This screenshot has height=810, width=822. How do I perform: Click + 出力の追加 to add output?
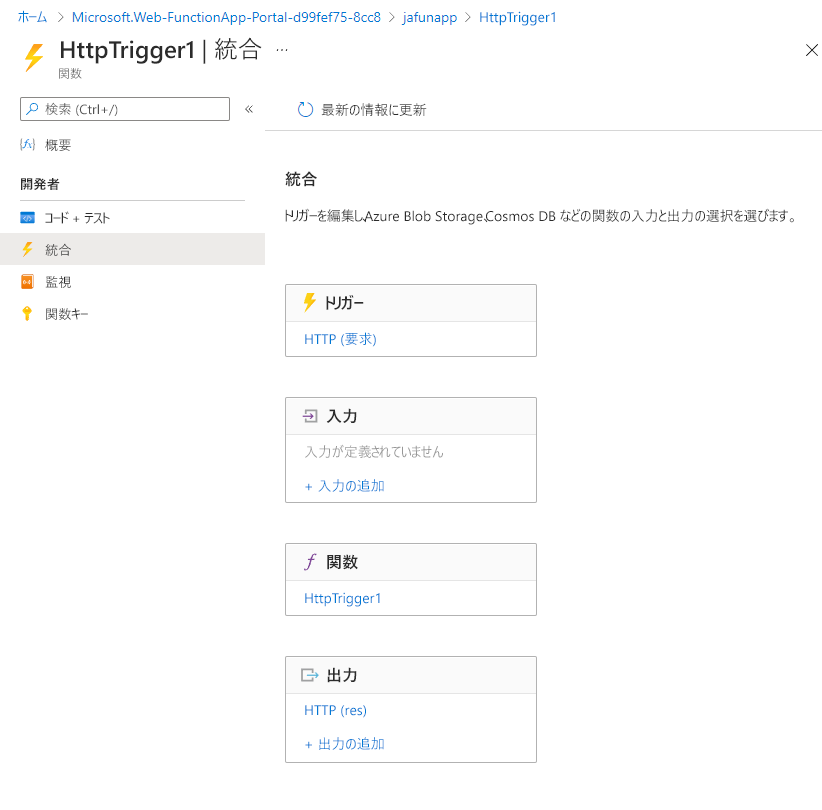pyautogui.click(x=344, y=744)
